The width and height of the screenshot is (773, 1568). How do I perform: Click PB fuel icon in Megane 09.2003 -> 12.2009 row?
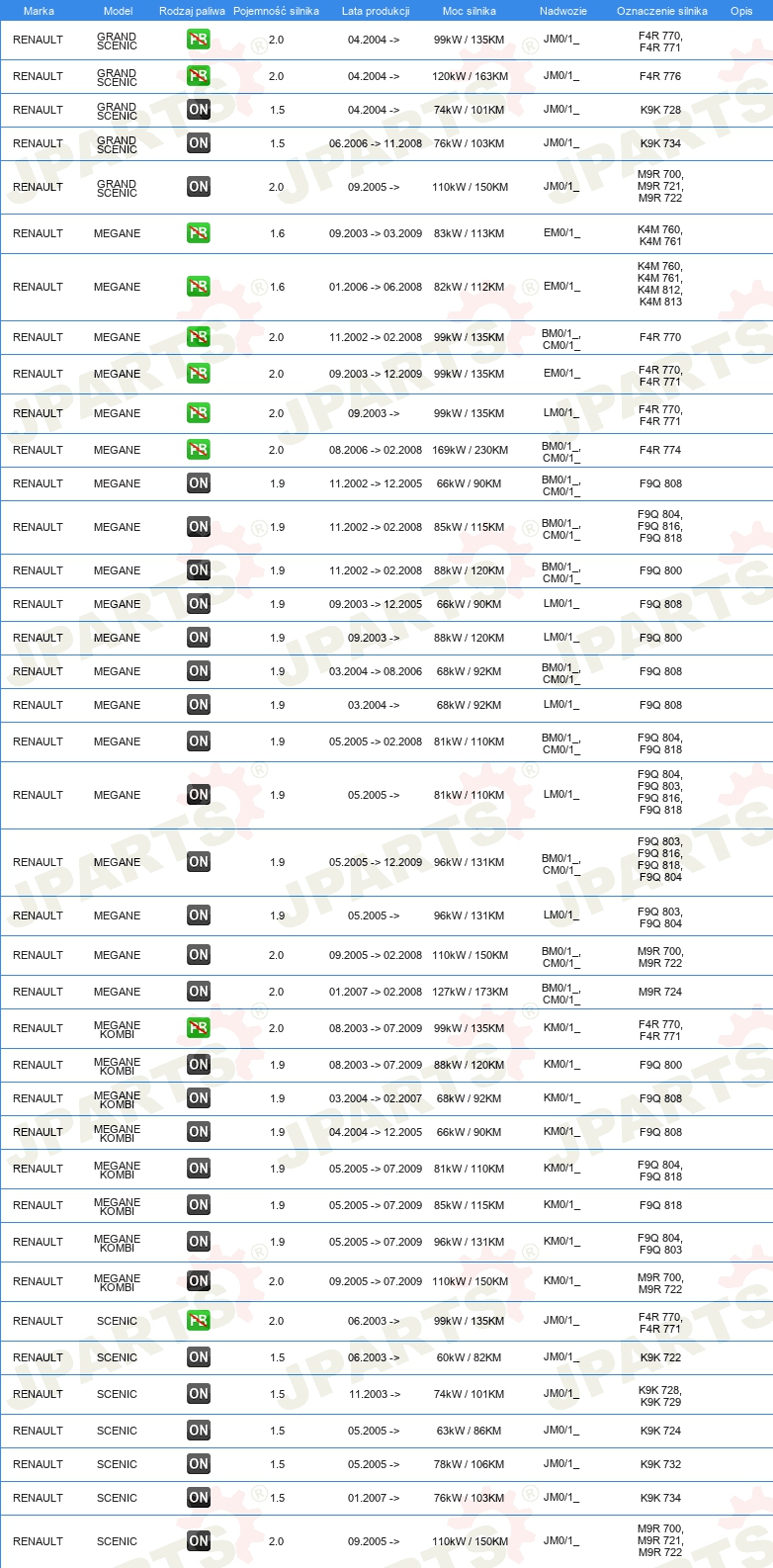(x=198, y=374)
